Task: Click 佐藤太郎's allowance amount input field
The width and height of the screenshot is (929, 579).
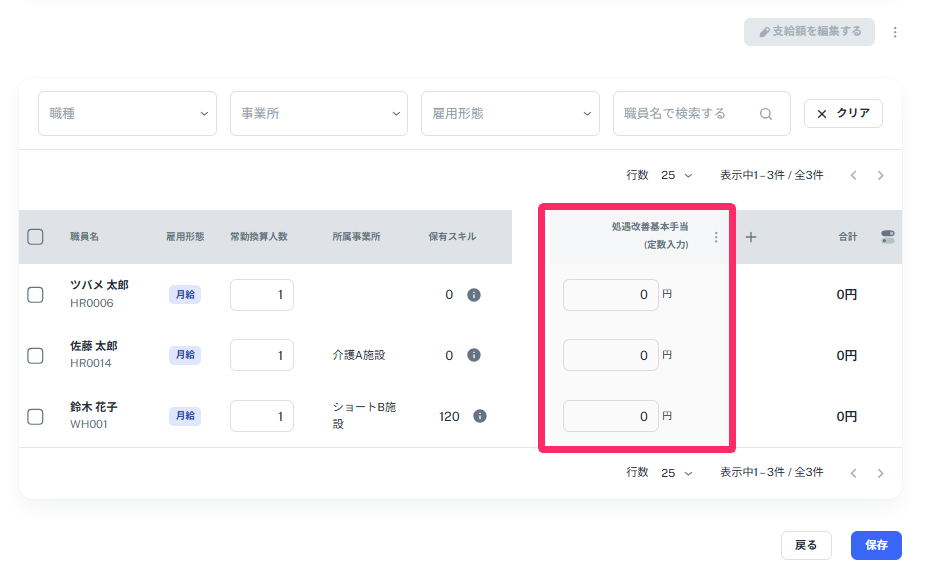Action: pyautogui.click(x=610, y=355)
